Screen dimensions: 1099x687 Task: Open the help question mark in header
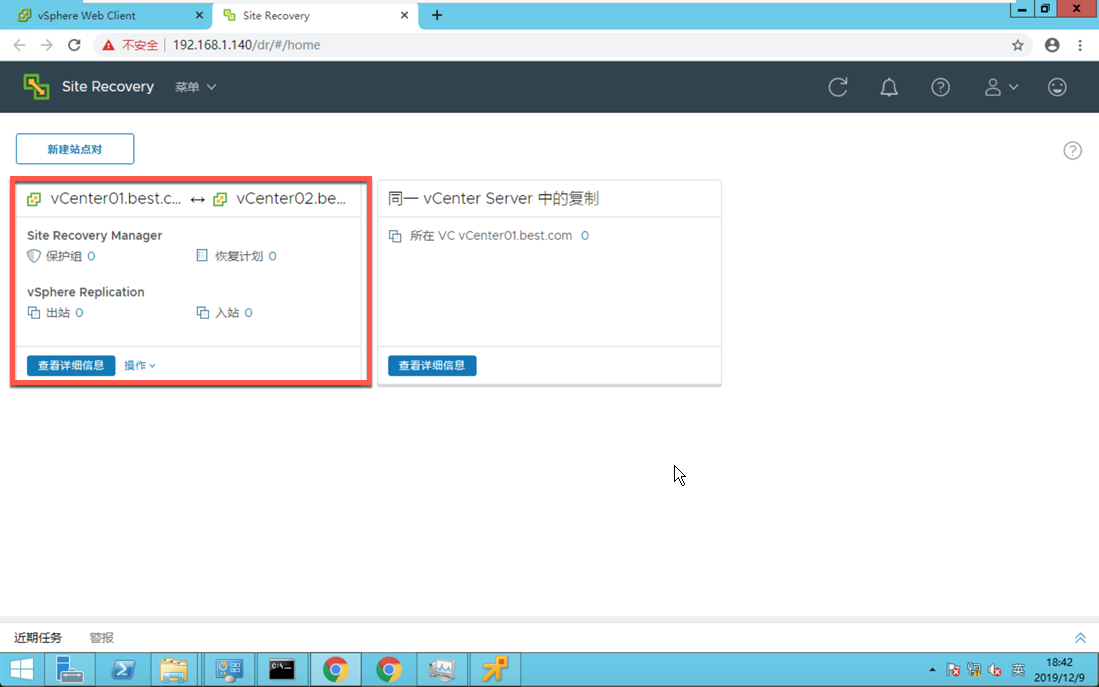click(940, 87)
